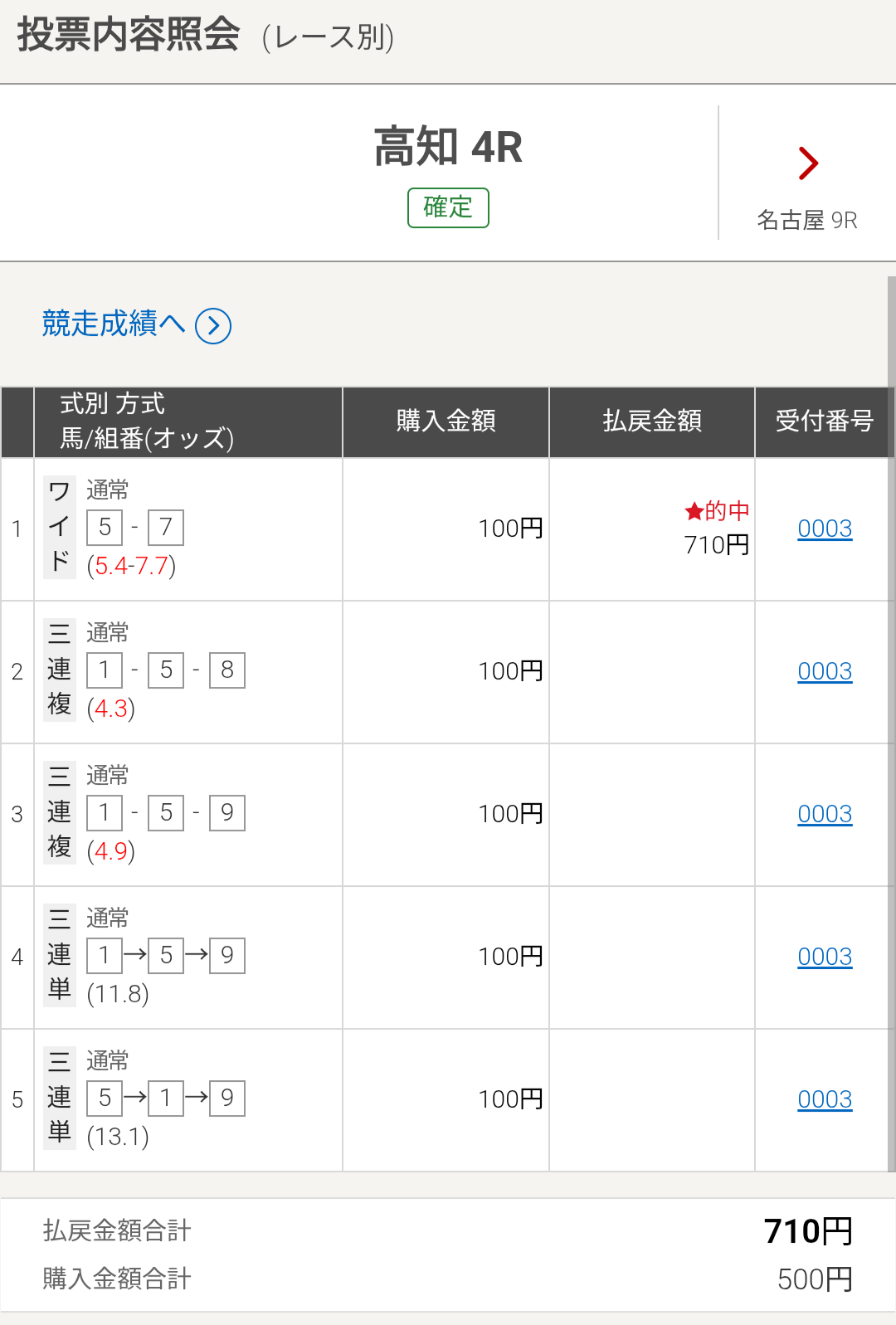
Task: Click horse number 8 box in row two
Action: click(x=227, y=670)
